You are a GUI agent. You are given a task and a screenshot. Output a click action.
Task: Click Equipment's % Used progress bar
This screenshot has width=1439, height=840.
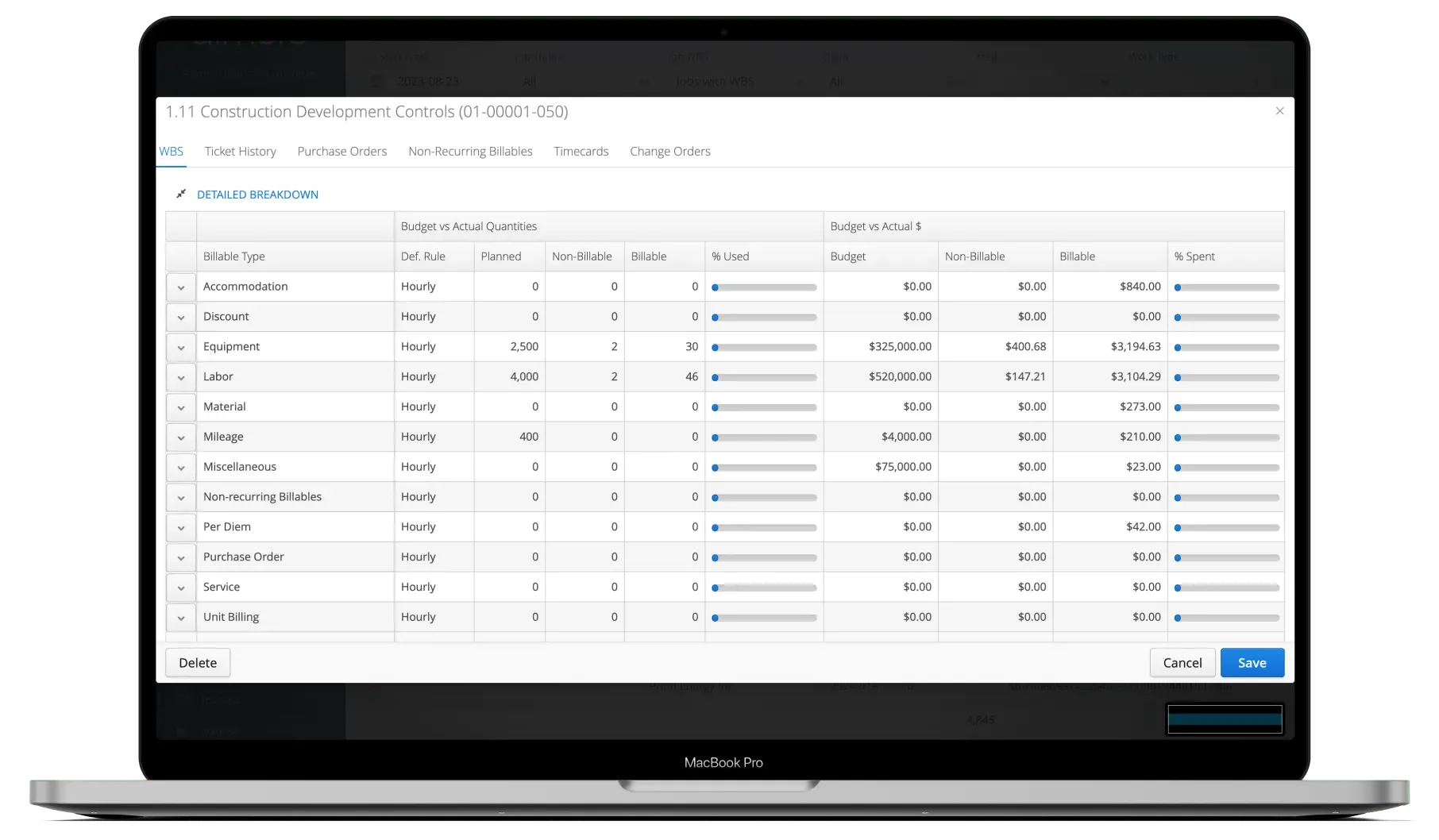pyautogui.click(x=764, y=347)
